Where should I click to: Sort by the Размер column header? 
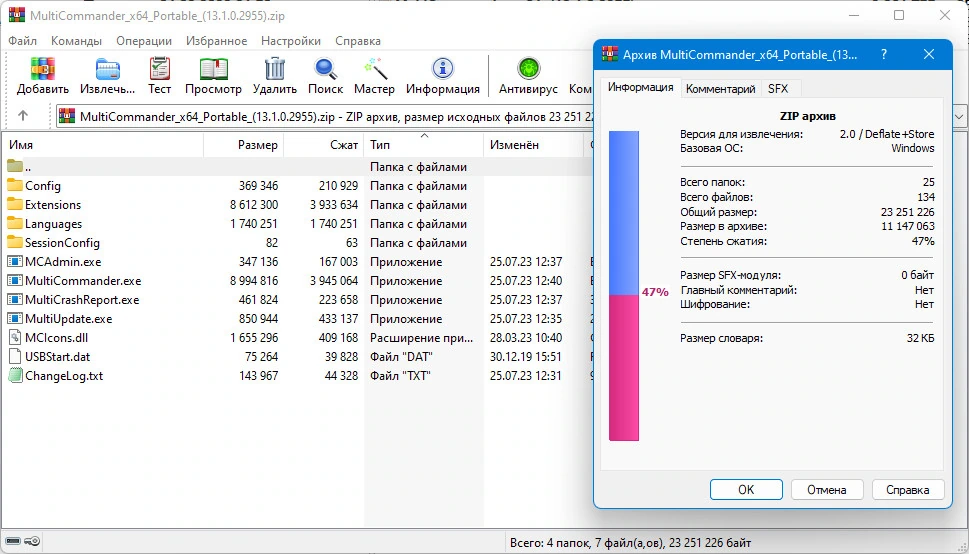[243, 145]
